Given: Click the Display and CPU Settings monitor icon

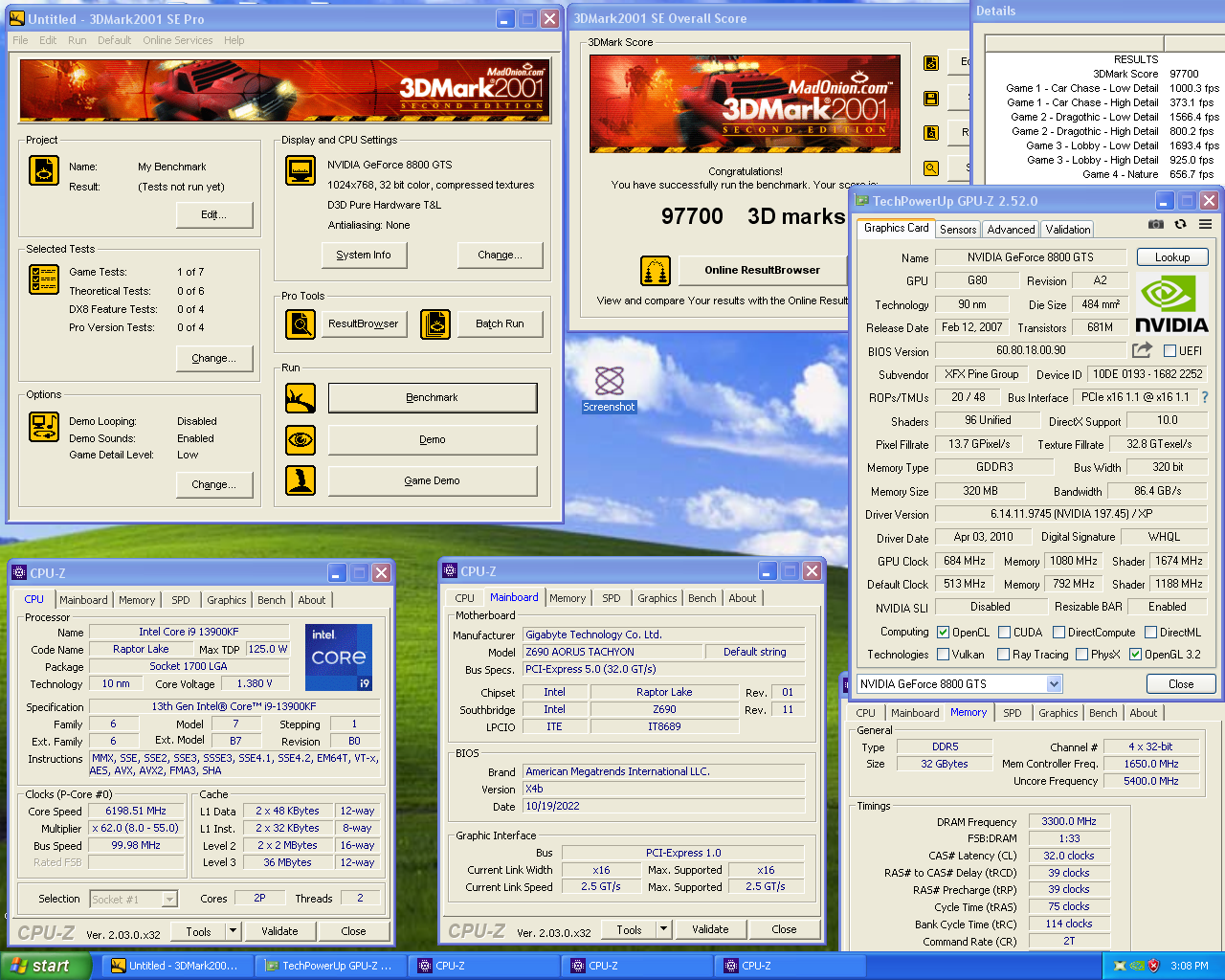Looking at the screenshot, I should [x=301, y=170].
